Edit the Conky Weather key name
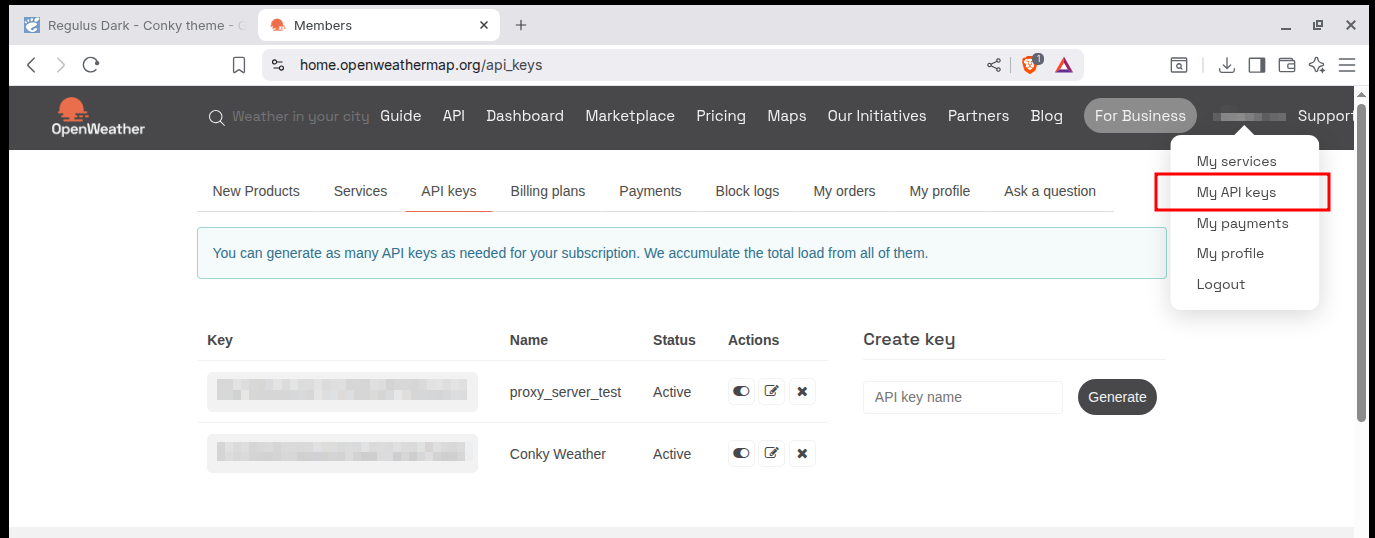 coord(771,454)
